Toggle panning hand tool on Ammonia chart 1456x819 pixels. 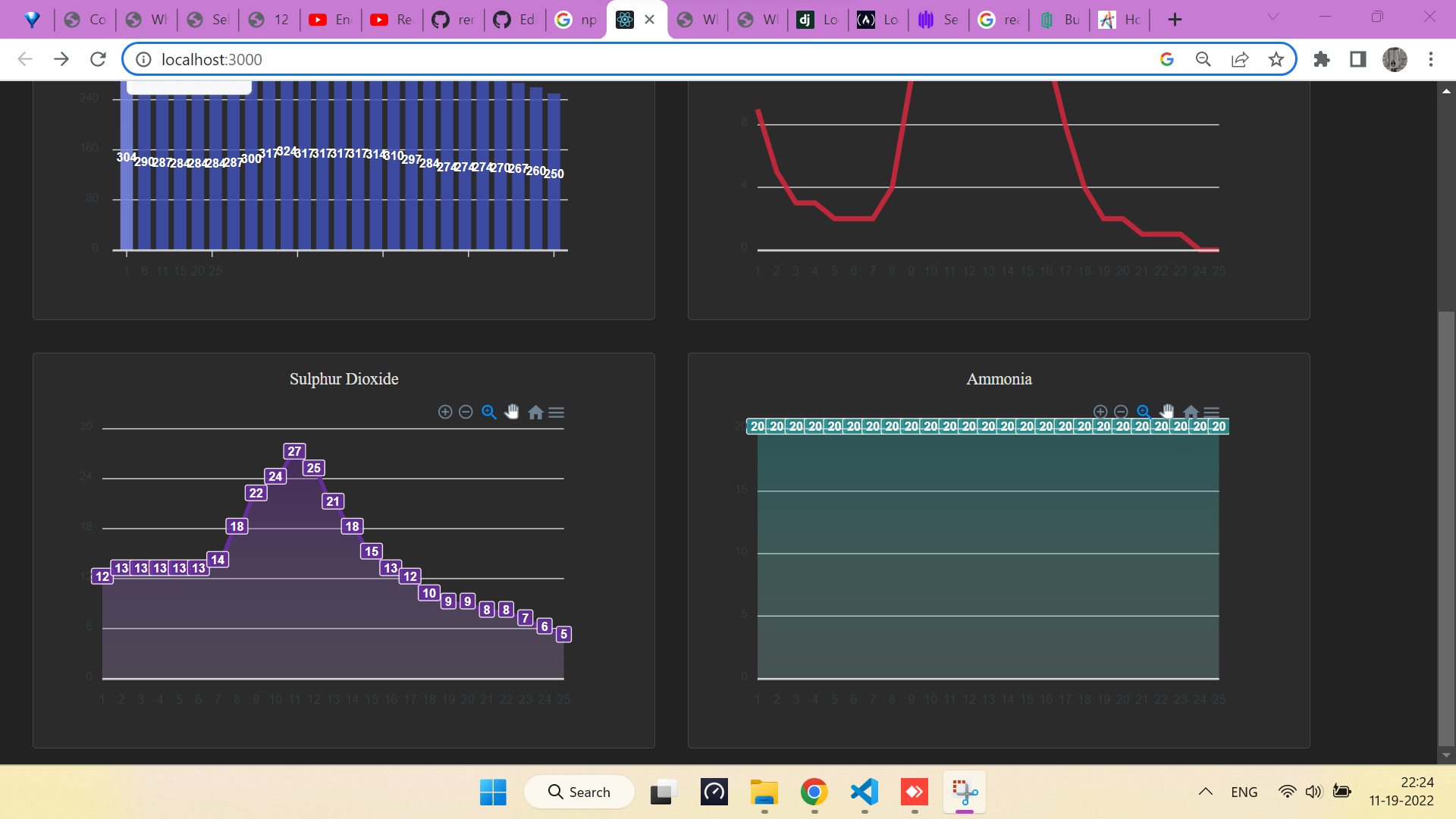pyautogui.click(x=1167, y=411)
